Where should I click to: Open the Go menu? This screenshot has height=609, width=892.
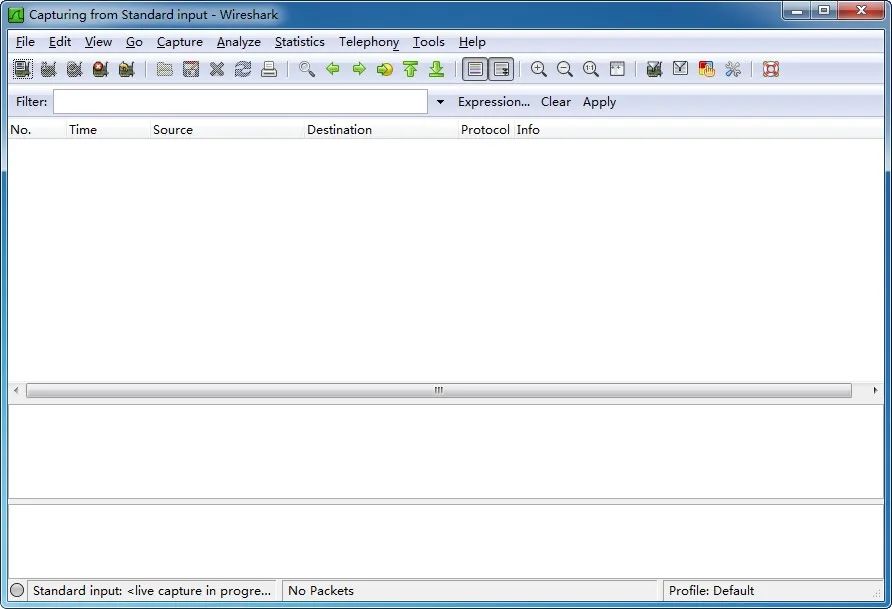click(x=134, y=42)
